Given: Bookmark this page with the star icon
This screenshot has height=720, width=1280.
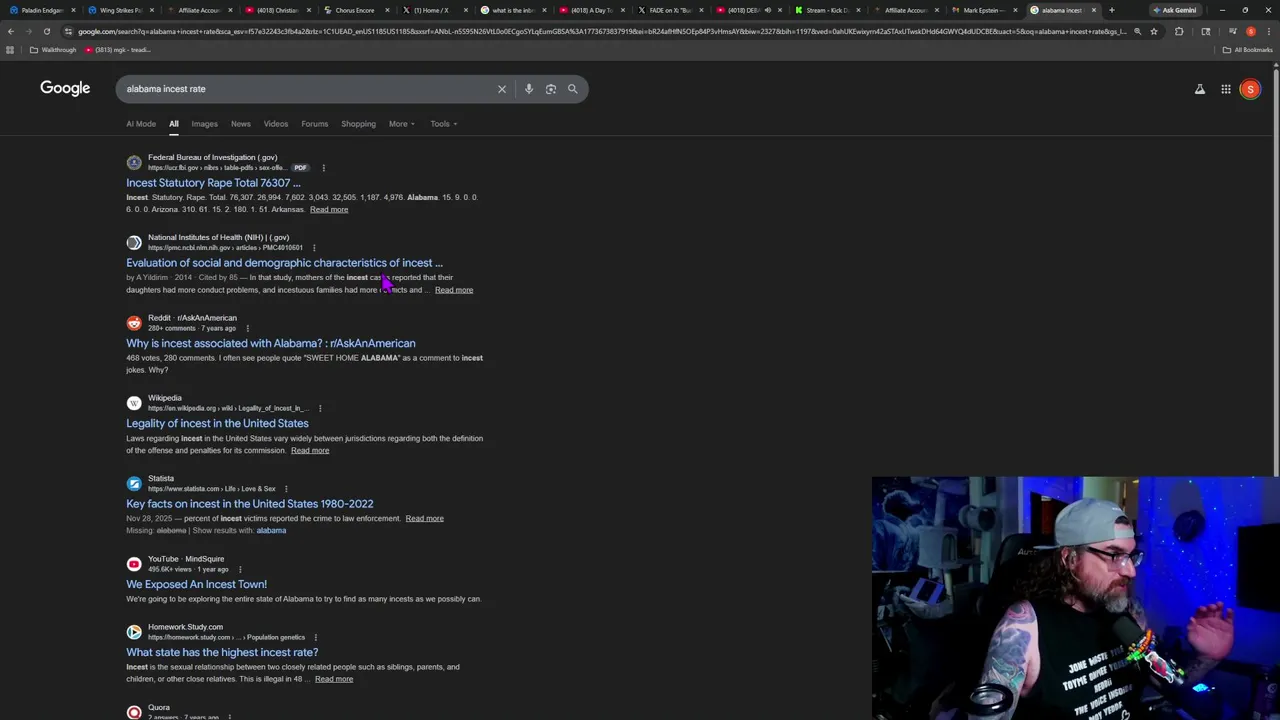Looking at the screenshot, I should (1153, 31).
